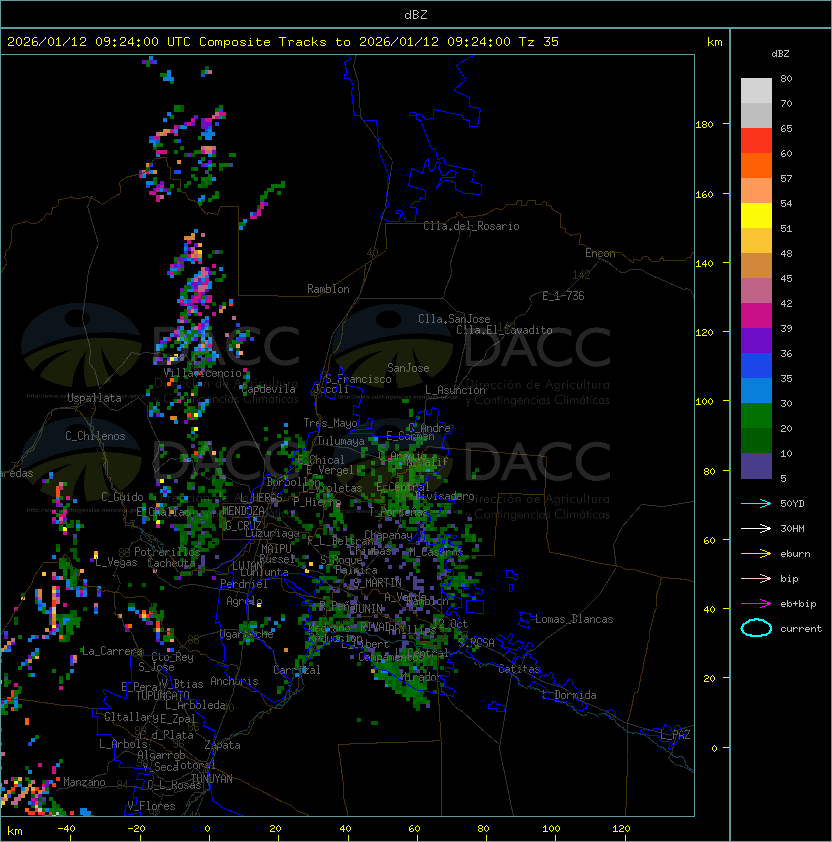Screen dimensions: 832x842
Task: Pick the bright green 30-20 dBZ swatch
Action: coord(756,416)
